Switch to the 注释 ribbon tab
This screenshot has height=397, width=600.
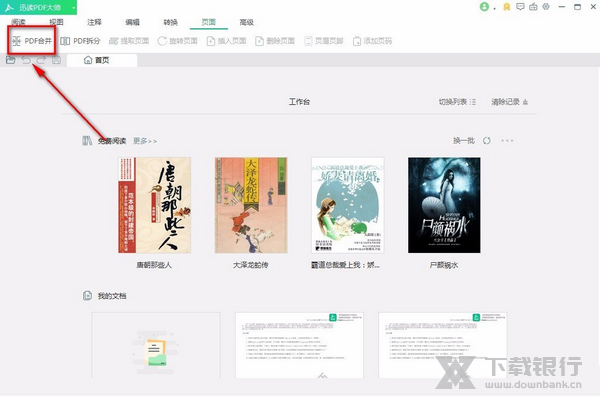[95, 22]
